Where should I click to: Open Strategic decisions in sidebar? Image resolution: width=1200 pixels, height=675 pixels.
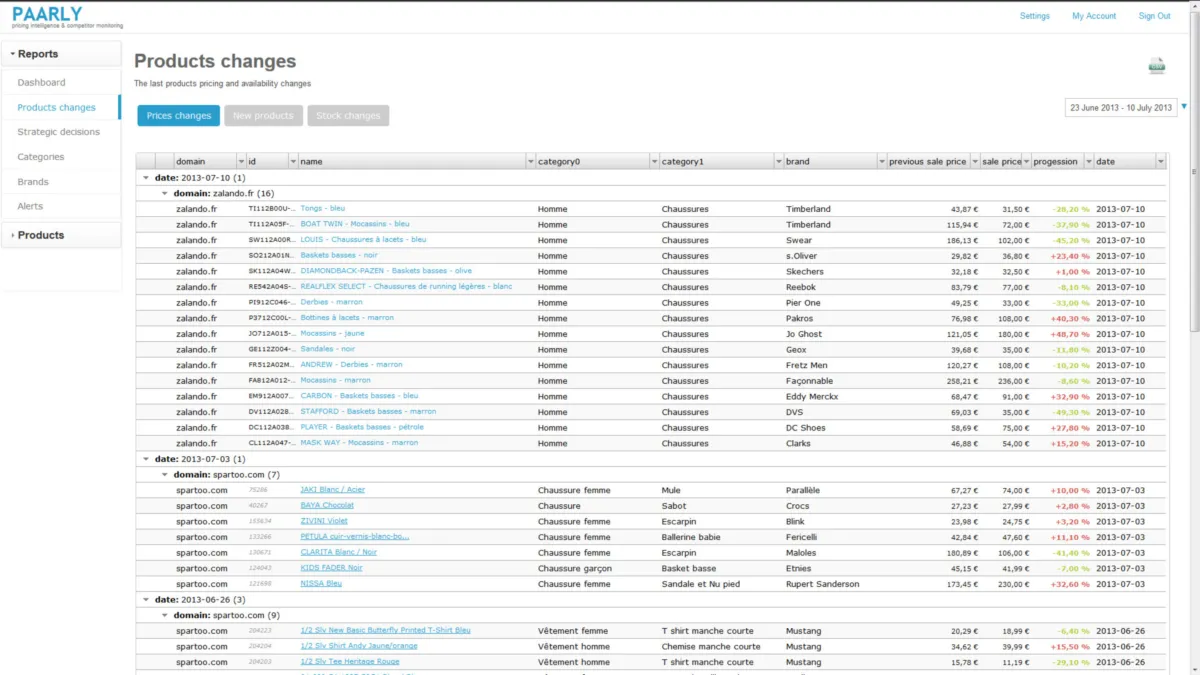58,132
